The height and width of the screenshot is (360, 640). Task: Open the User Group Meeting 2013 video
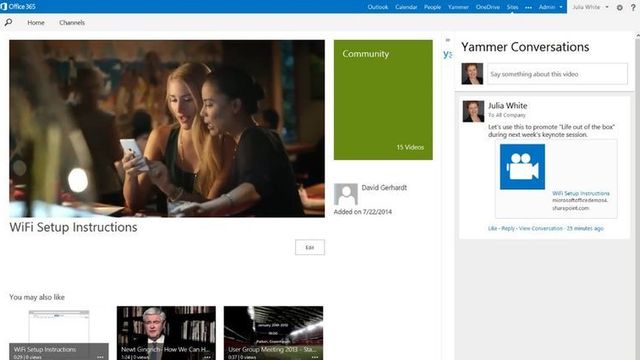[x=273, y=333]
